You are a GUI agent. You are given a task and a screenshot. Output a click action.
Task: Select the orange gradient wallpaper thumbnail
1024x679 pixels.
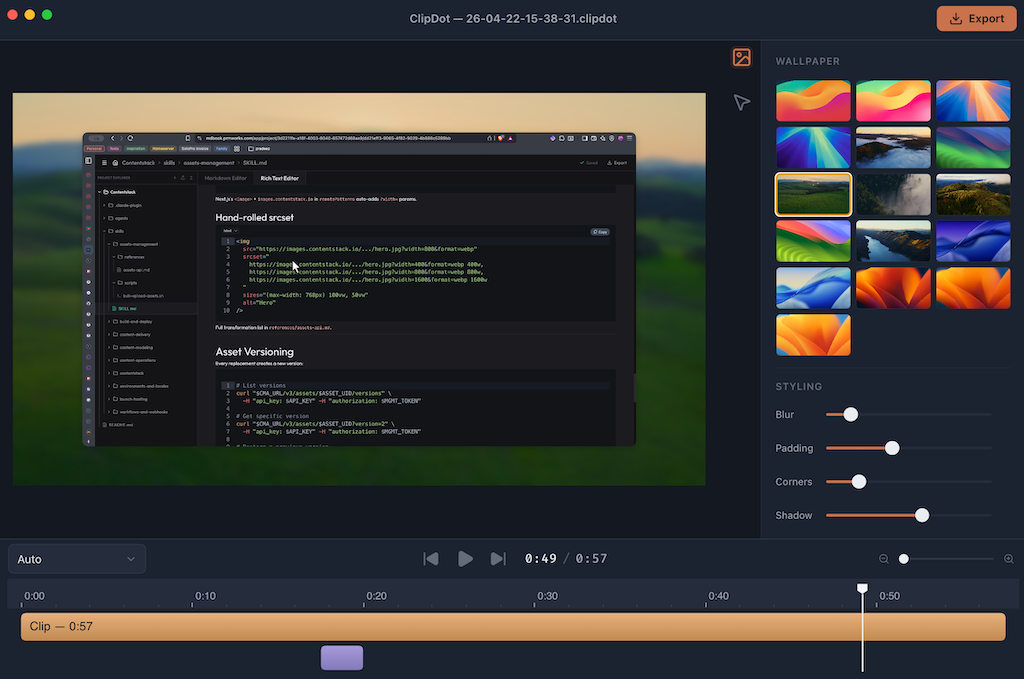tap(813, 100)
